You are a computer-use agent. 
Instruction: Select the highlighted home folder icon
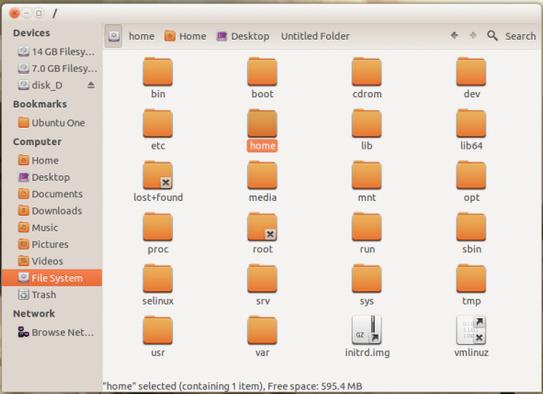[x=262, y=123]
